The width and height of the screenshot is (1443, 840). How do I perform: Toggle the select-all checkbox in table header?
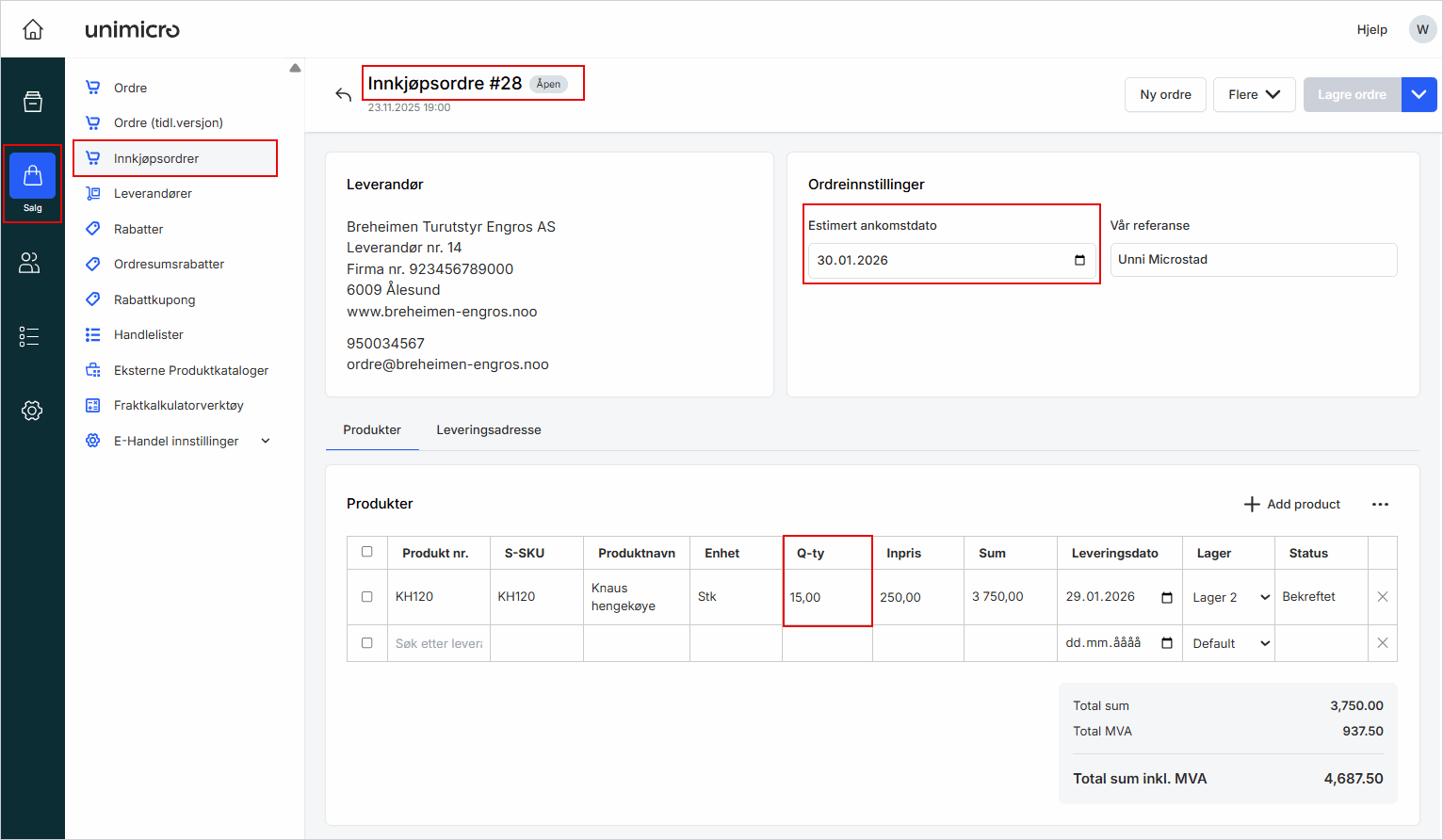point(367,552)
